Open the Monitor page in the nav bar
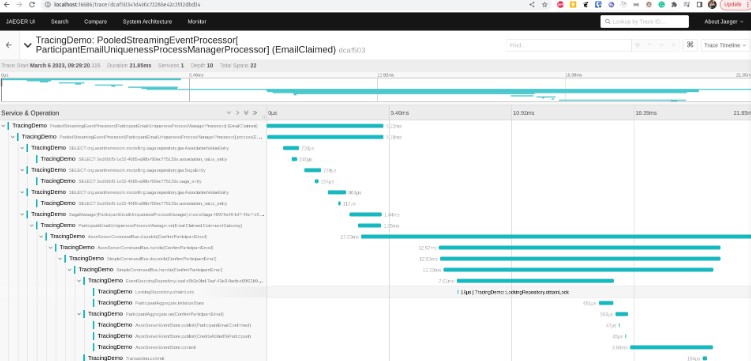The width and height of the screenshot is (751, 361). tap(197, 22)
